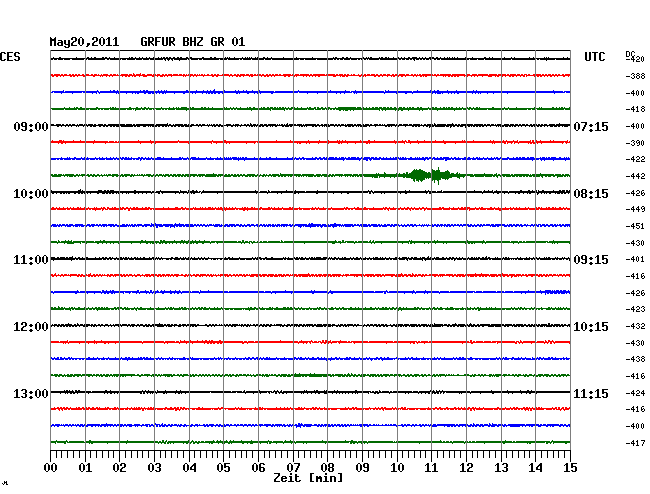Click the 00 minute axis label
The image size is (650, 494).
[x=51, y=468]
